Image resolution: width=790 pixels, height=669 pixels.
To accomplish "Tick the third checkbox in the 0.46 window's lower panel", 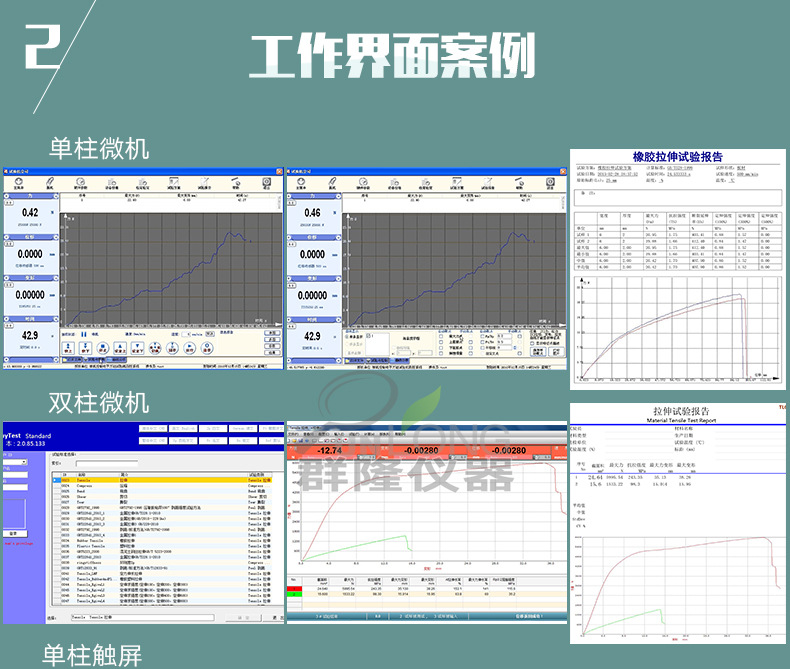I will (441, 348).
